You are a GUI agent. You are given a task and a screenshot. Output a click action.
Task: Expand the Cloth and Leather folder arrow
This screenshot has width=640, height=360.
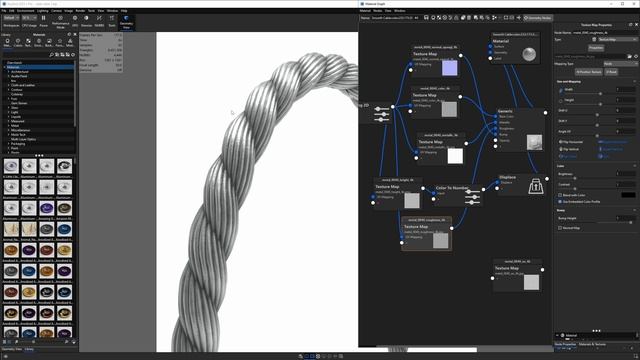tap(9, 85)
